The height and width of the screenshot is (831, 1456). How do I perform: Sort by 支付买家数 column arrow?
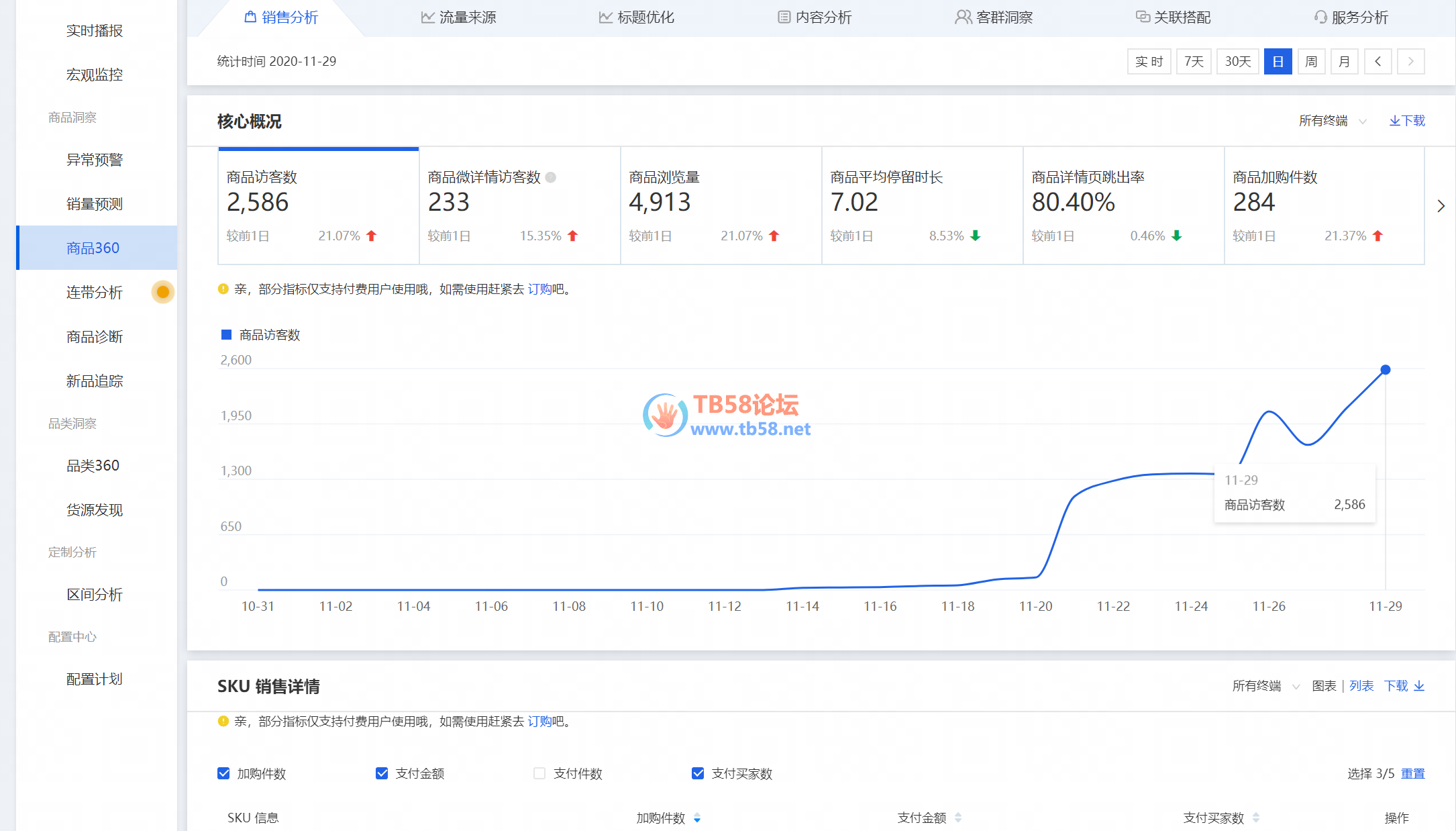[1255, 818]
